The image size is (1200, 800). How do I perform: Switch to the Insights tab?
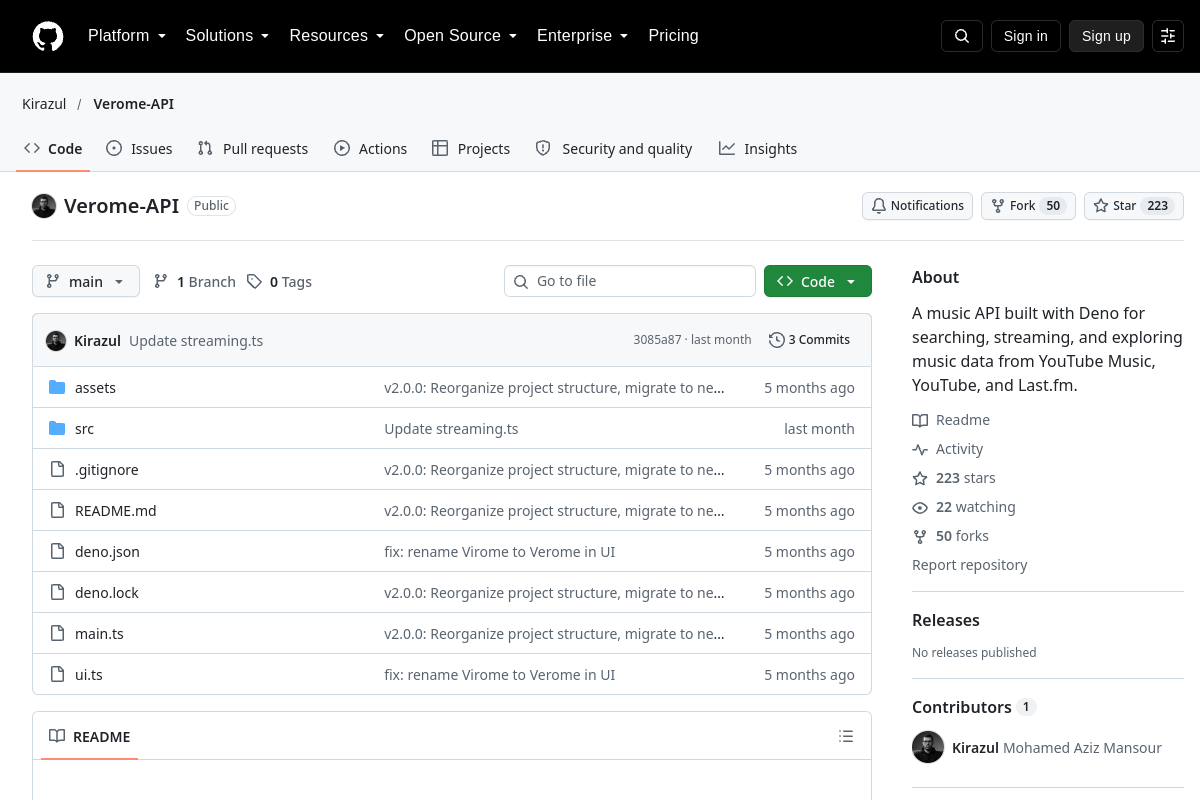point(758,149)
